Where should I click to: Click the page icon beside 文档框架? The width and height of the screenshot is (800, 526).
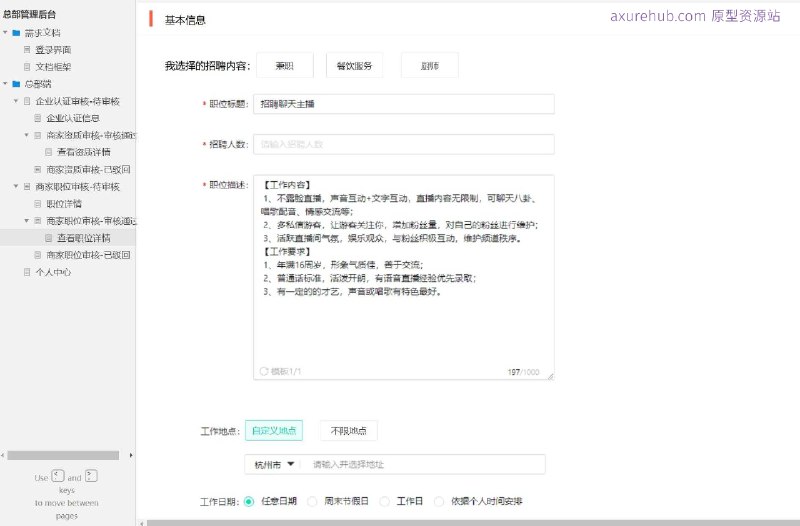(27, 67)
